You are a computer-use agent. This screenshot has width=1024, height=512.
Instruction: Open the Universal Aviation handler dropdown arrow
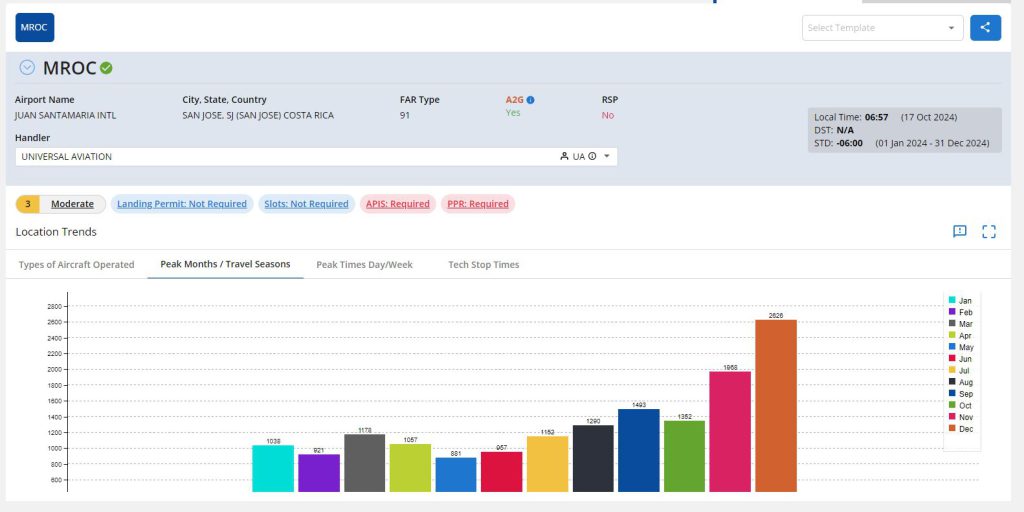[x=607, y=157]
